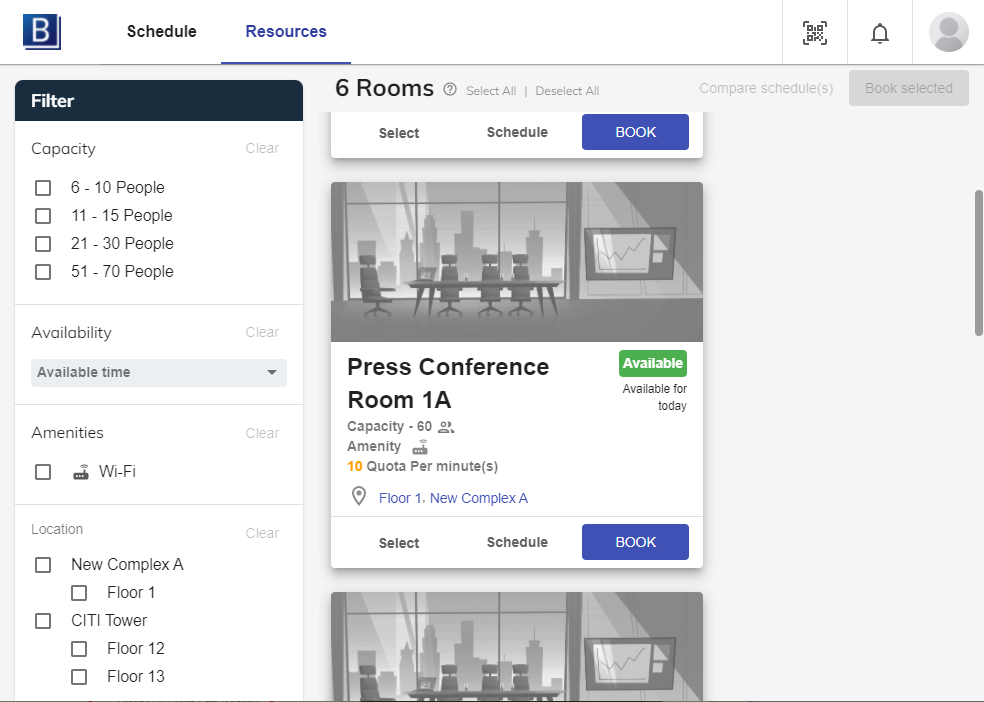Click the capacity people icon on room card
This screenshot has width=984, height=702.
pyautogui.click(x=446, y=427)
